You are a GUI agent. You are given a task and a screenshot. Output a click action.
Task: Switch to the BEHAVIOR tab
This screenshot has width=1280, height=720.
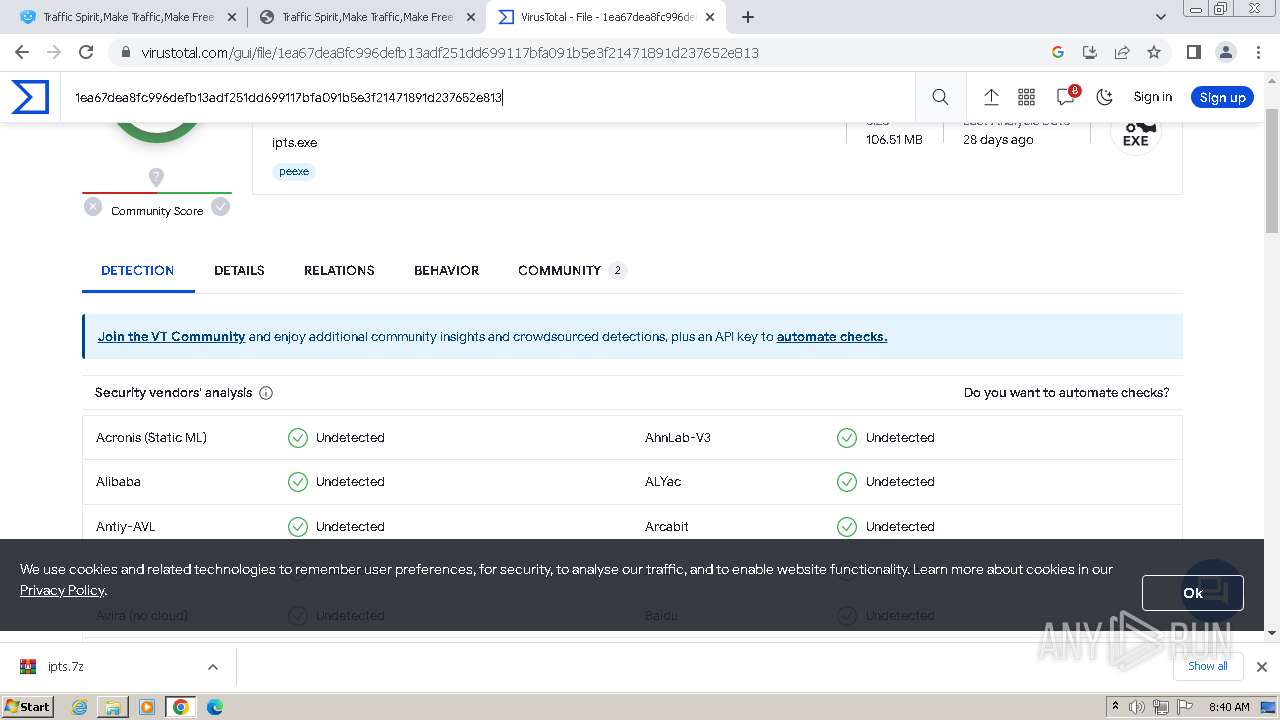[446, 270]
